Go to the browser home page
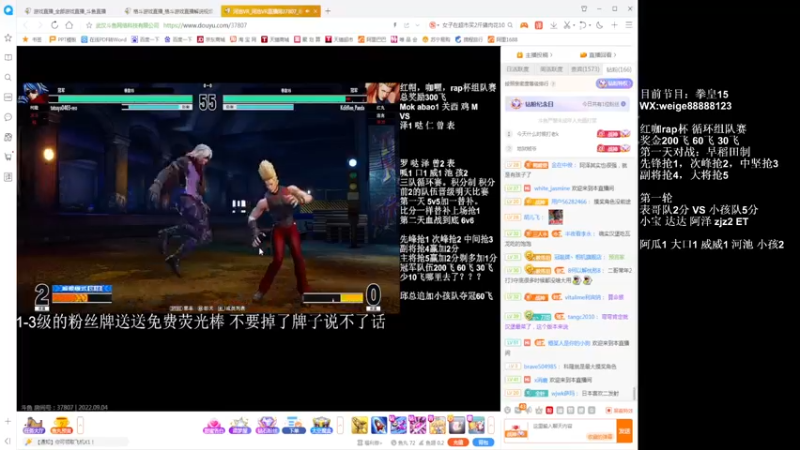 tap(69, 25)
